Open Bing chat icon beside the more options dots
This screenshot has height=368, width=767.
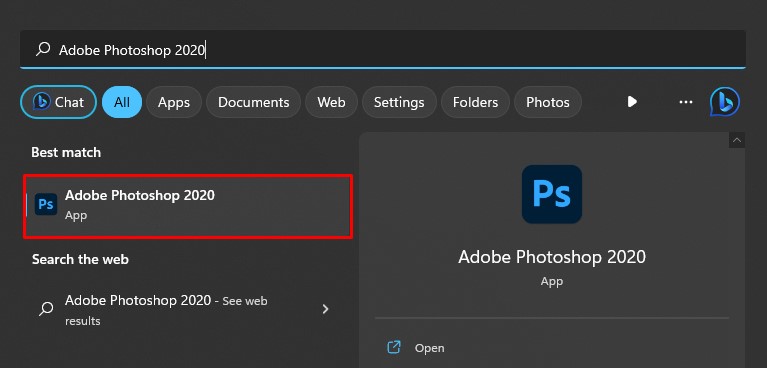724,102
